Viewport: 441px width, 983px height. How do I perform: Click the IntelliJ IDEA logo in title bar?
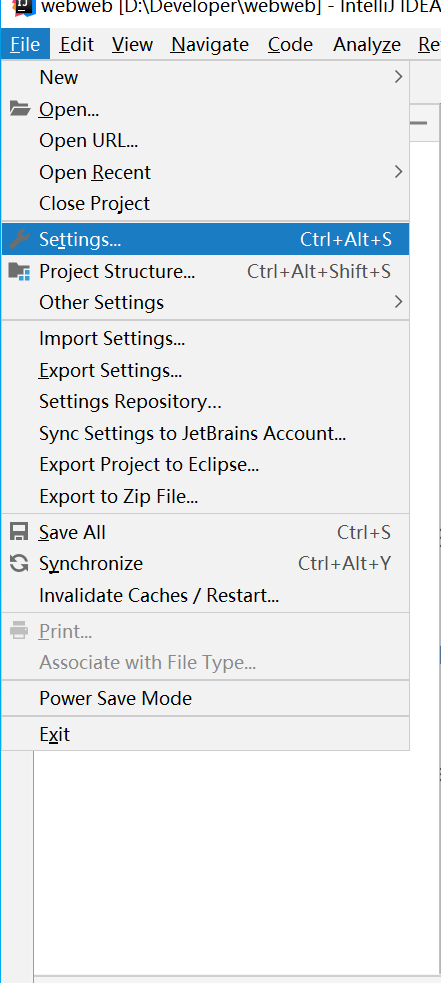[x=20, y=8]
